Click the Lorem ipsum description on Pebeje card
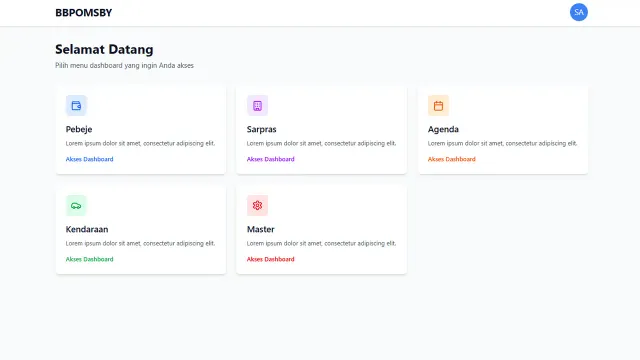640x360 pixels. 140,143
